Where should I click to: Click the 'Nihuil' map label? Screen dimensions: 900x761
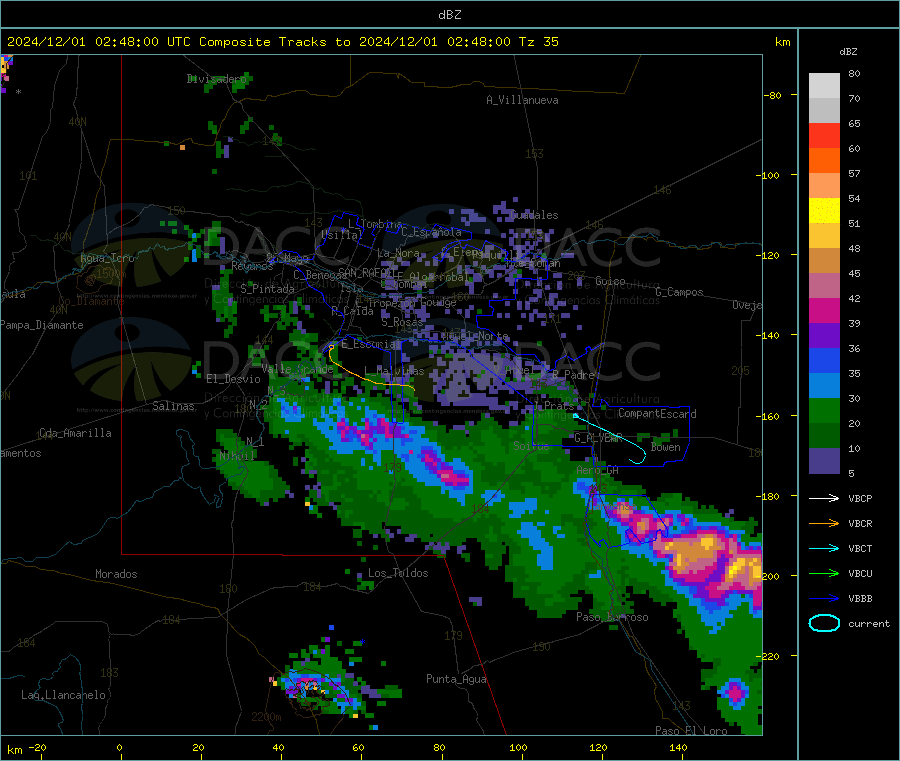pos(237,456)
